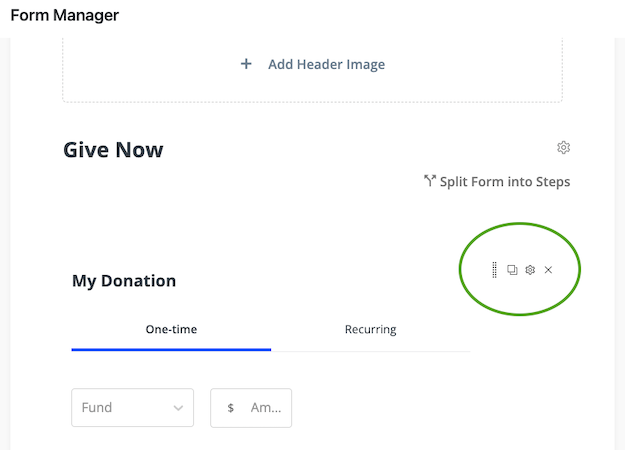Switch to the Recurring donation tab
625x450 pixels.
370,329
